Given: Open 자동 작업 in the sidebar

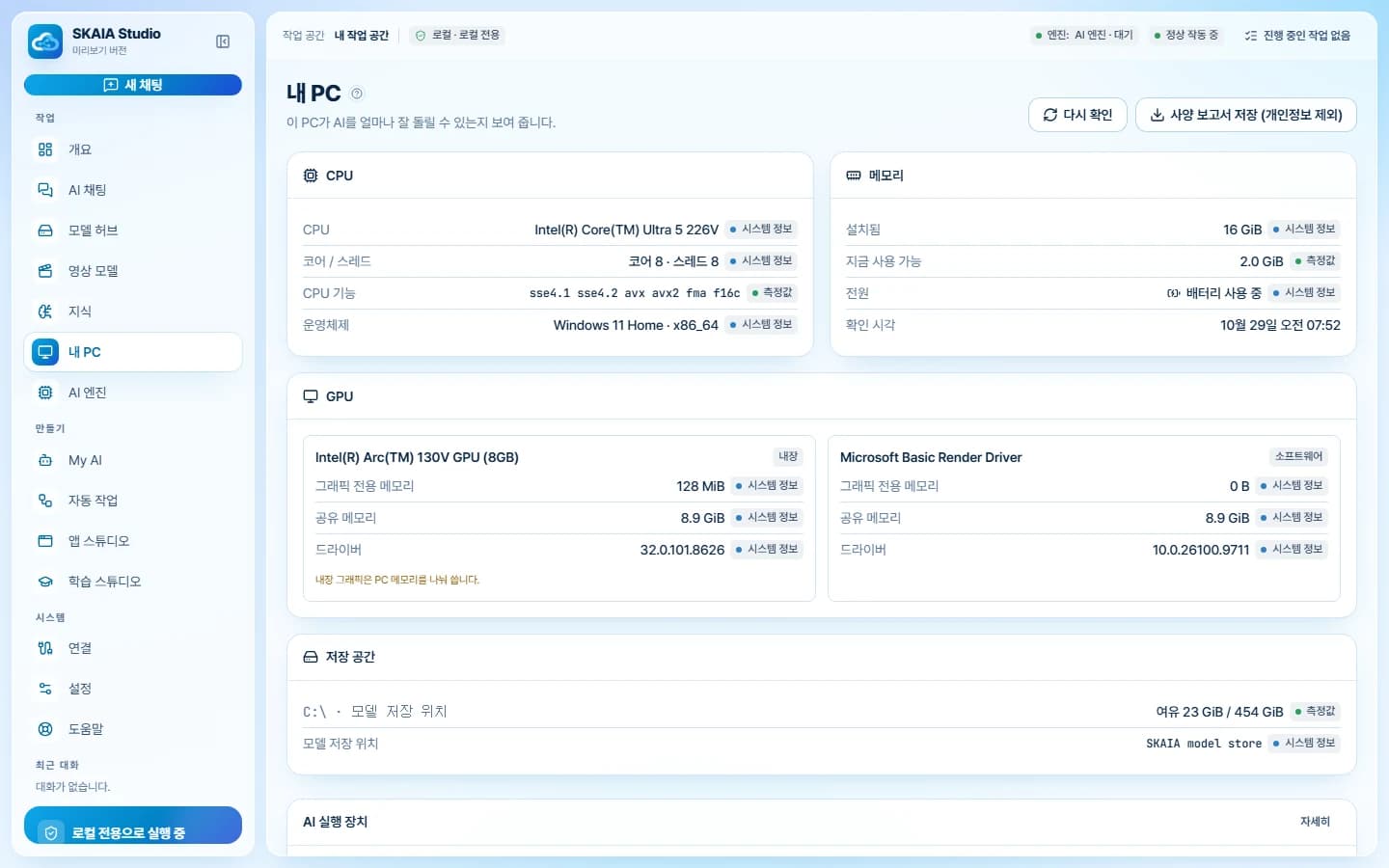Looking at the screenshot, I should coord(133,501).
